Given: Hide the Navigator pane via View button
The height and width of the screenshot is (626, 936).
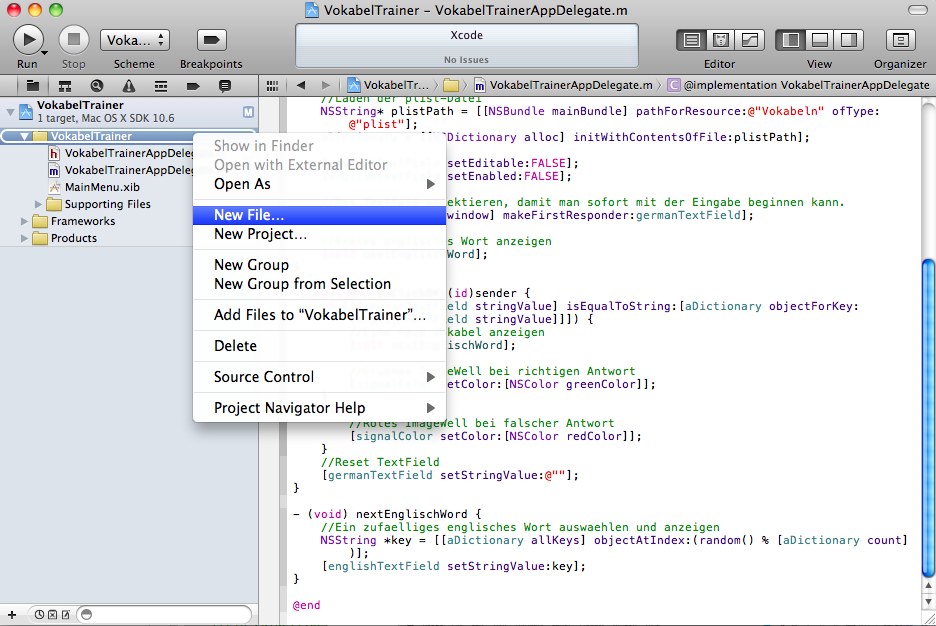Looking at the screenshot, I should (x=791, y=40).
